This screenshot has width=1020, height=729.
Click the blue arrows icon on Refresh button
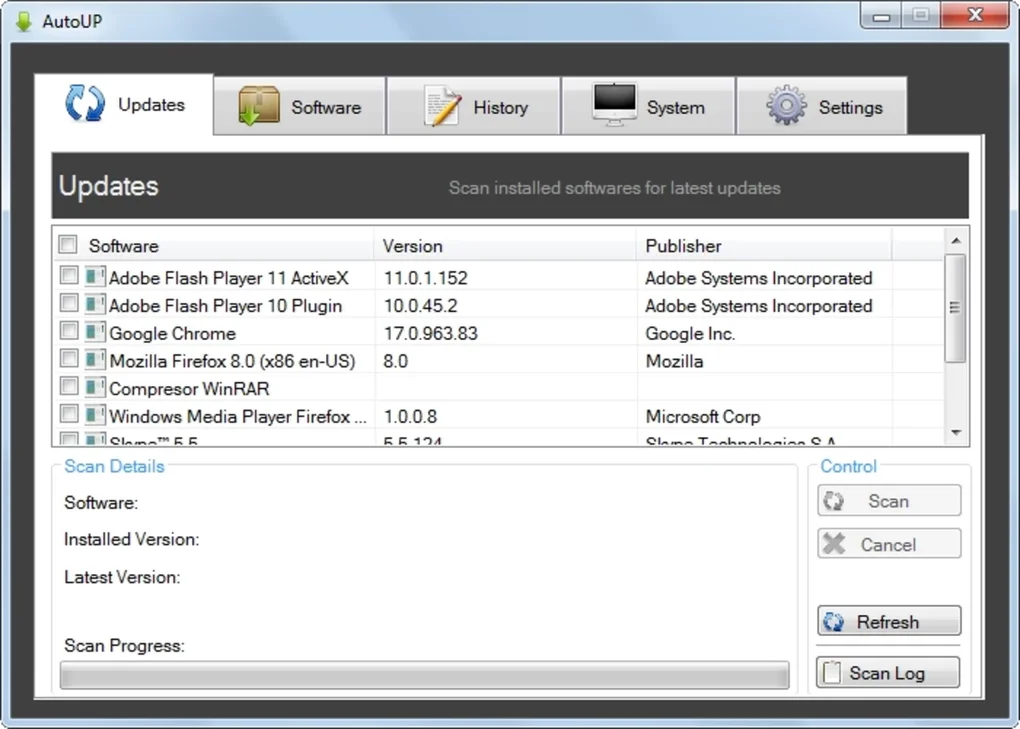834,622
